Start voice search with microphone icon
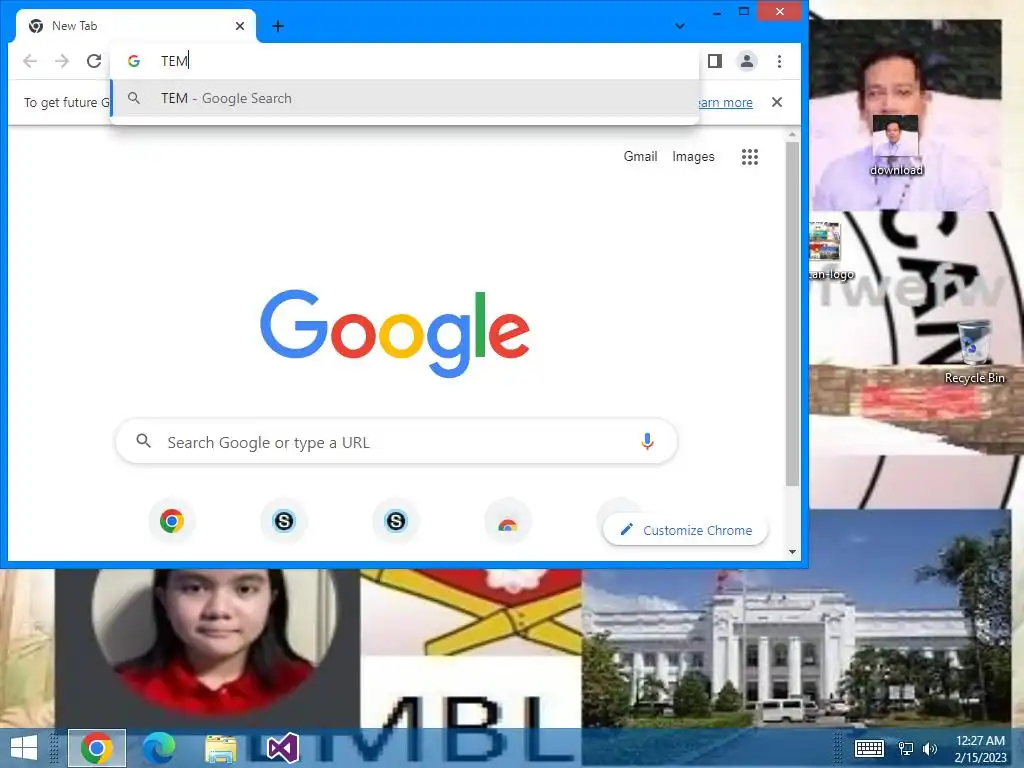1024x768 pixels. [647, 441]
